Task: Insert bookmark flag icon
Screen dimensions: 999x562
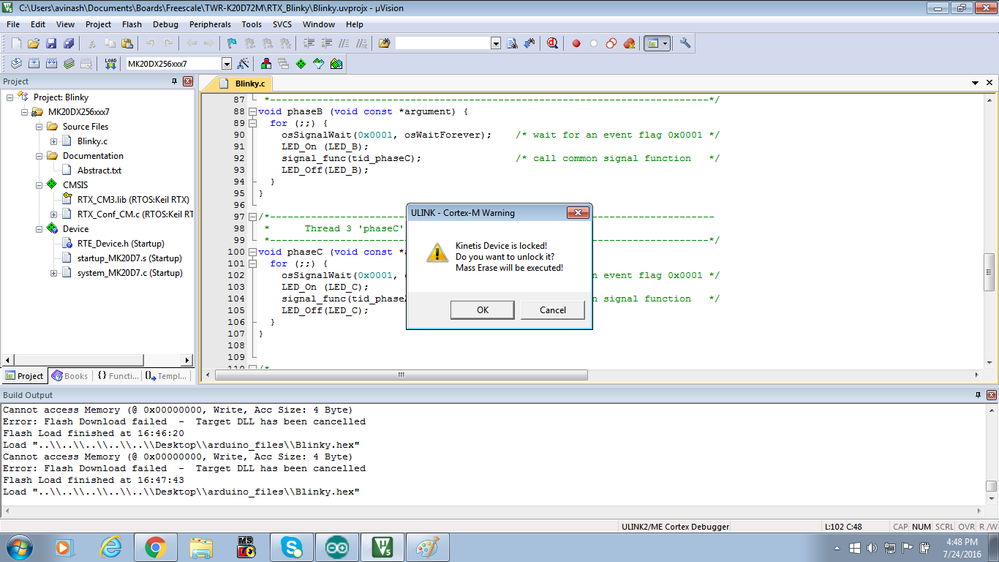Action: tap(232, 43)
